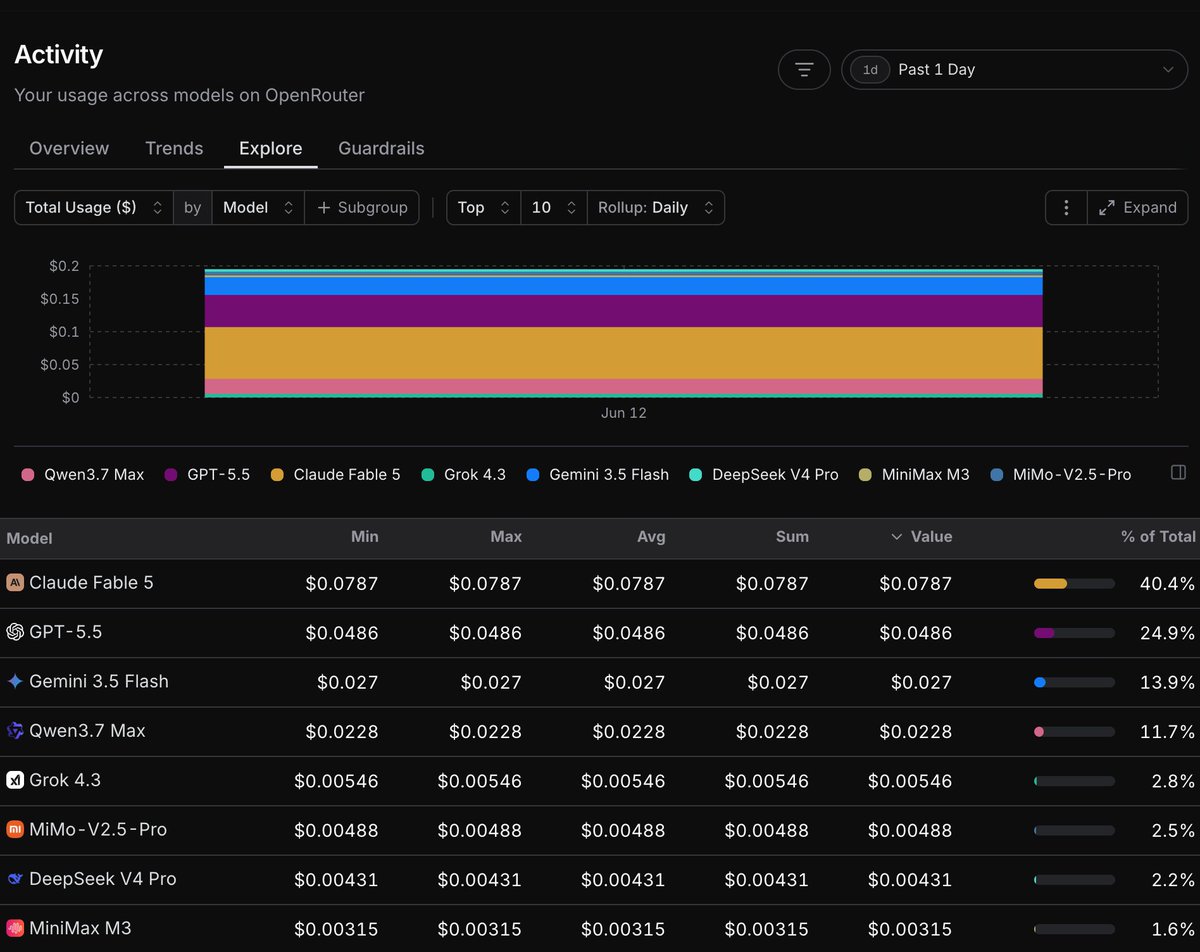This screenshot has height=952, width=1200.
Task: Click the 40.4% progress bar for Claude Fable 5
Action: (x=1074, y=583)
